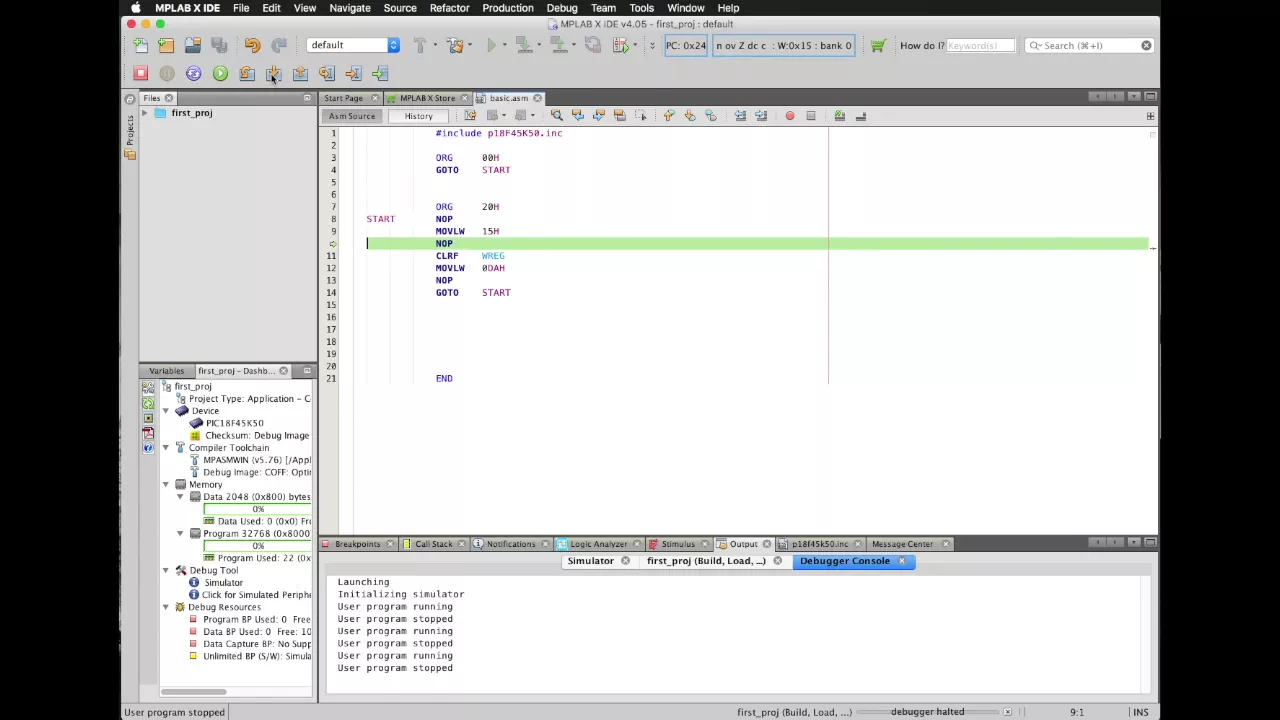Image resolution: width=1280 pixels, height=720 pixels.
Task: Toggle the Asm Source view button
Action: (x=352, y=116)
